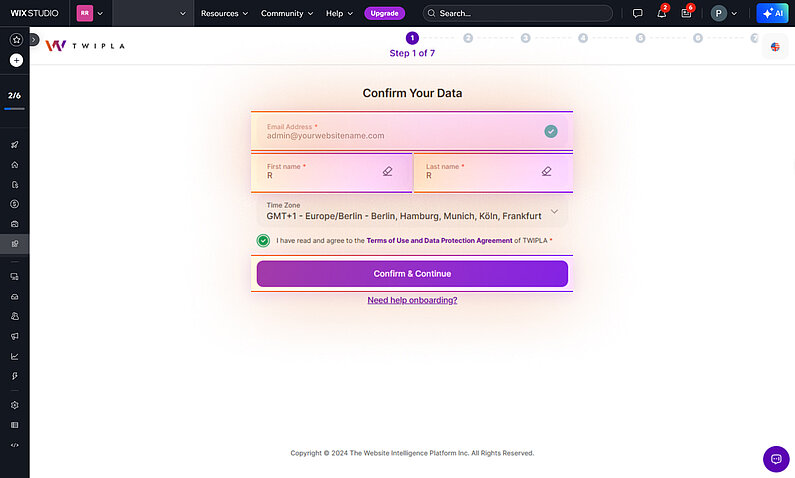Image resolution: width=795 pixels, height=478 pixels.
Task: Open the profile account dropdown
Action: (725, 14)
